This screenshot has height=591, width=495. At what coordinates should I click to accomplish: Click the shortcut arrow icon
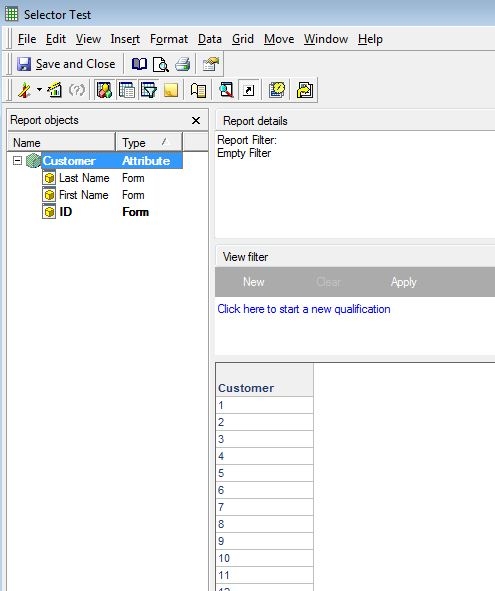coord(248,90)
